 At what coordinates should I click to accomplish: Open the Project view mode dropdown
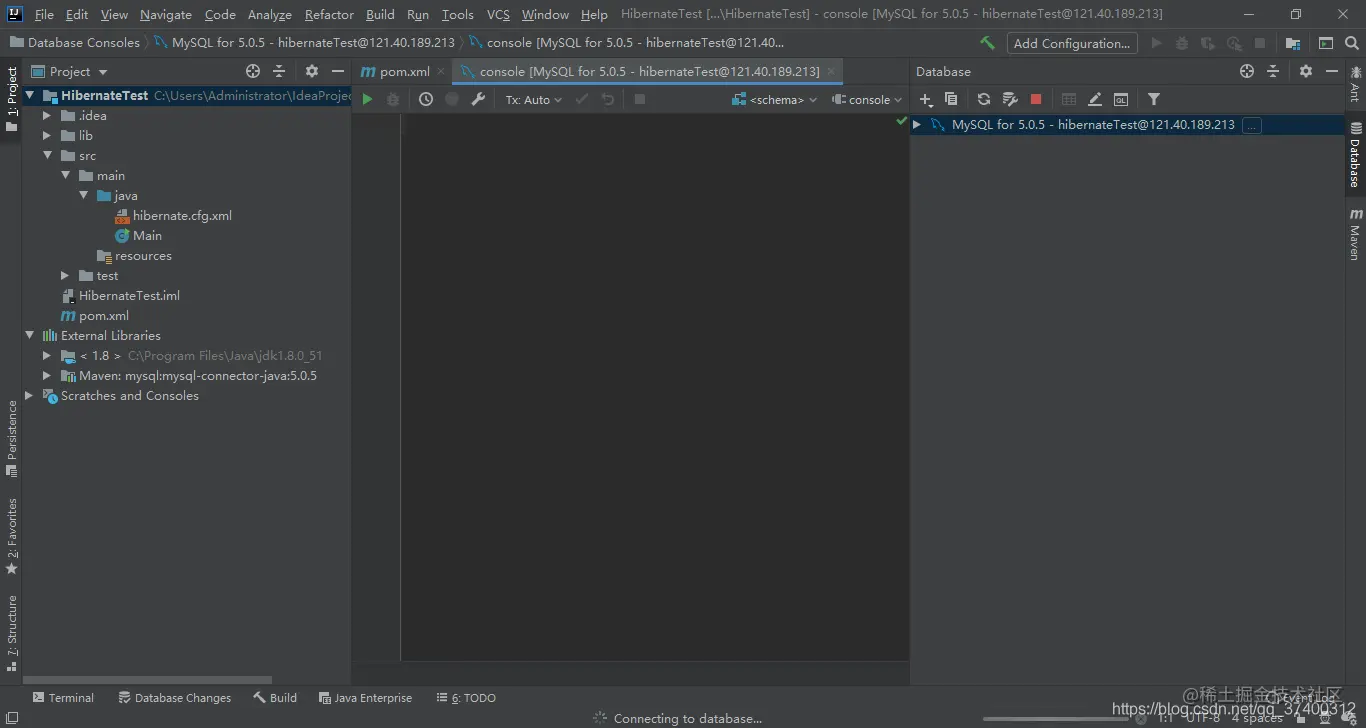(x=70, y=71)
